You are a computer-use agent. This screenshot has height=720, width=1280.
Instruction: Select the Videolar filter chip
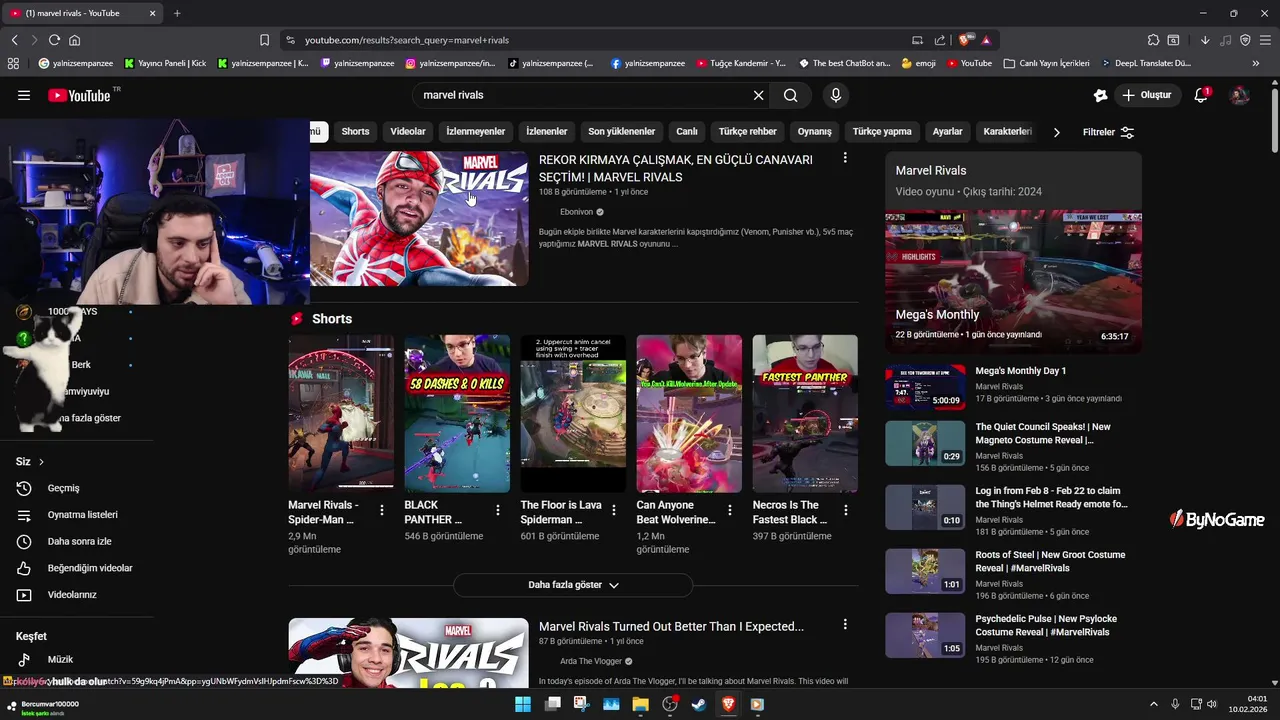[408, 132]
